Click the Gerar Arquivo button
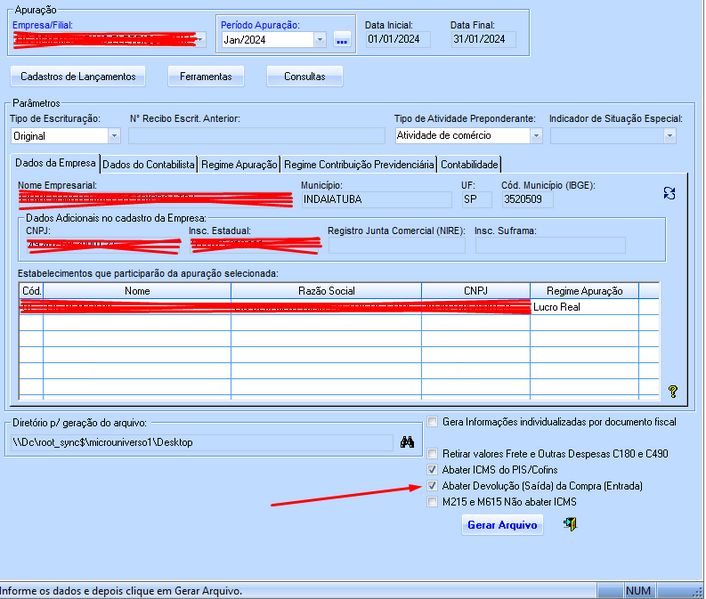Screen dimensions: 706x599 pos(502,525)
